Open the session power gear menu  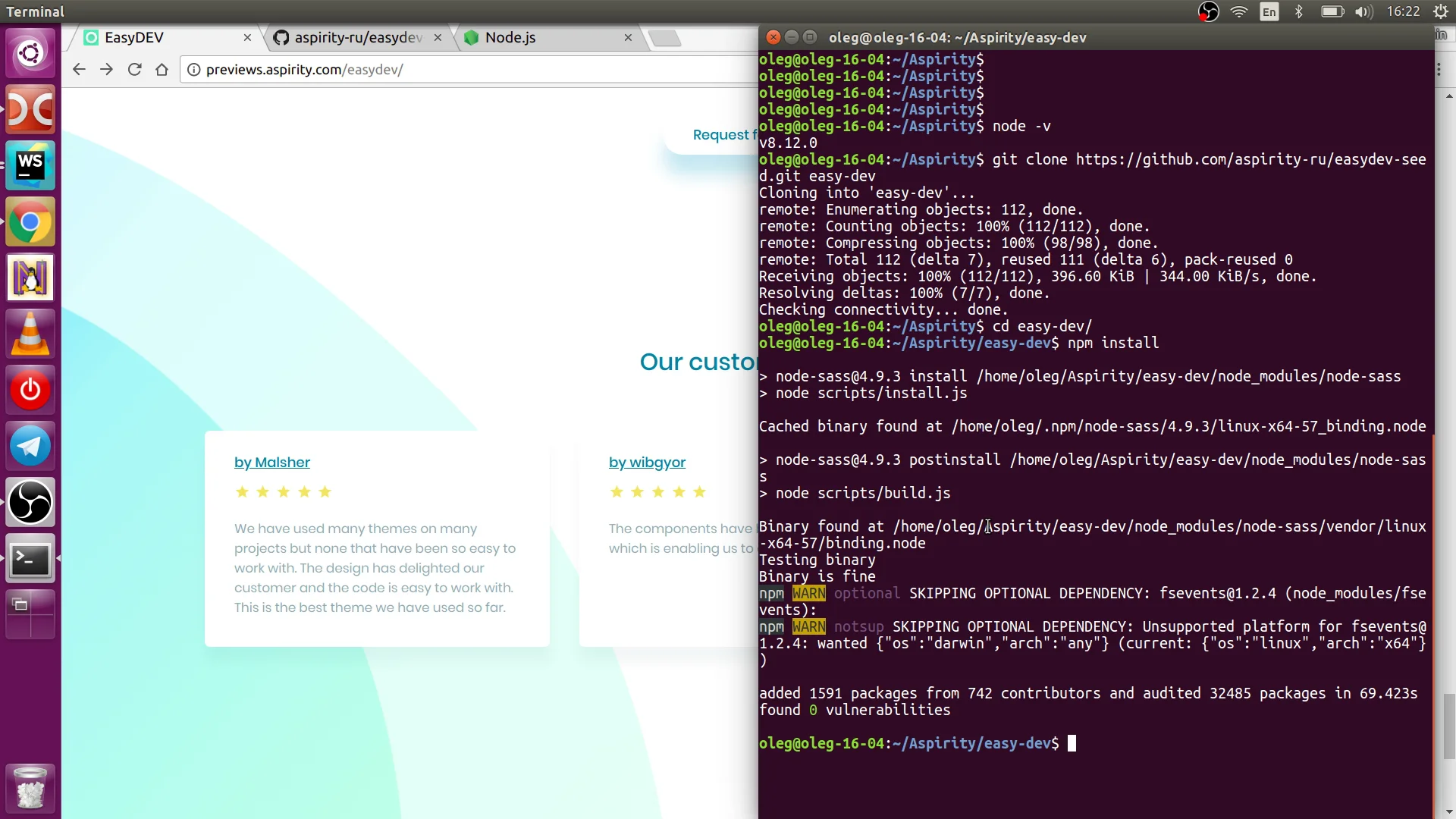coord(1440,11)
